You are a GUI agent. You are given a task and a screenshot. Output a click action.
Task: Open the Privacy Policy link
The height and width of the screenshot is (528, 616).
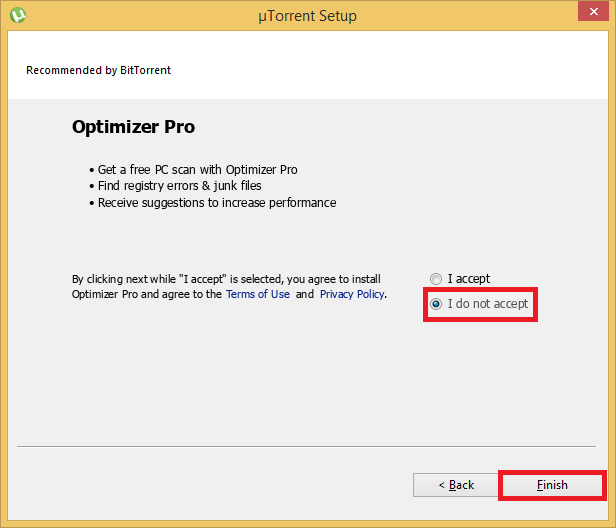click(352, 294)
